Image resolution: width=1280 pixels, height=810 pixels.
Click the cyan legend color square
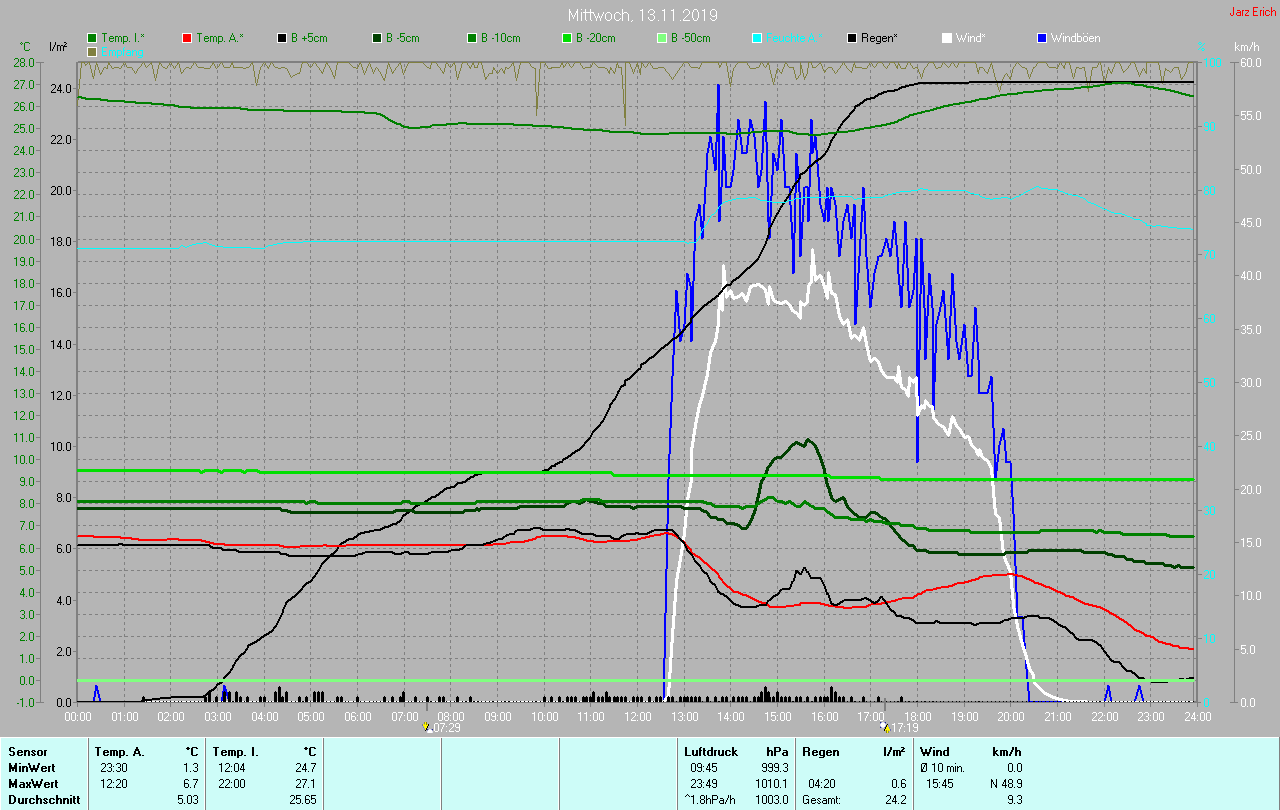pos(757,38)
